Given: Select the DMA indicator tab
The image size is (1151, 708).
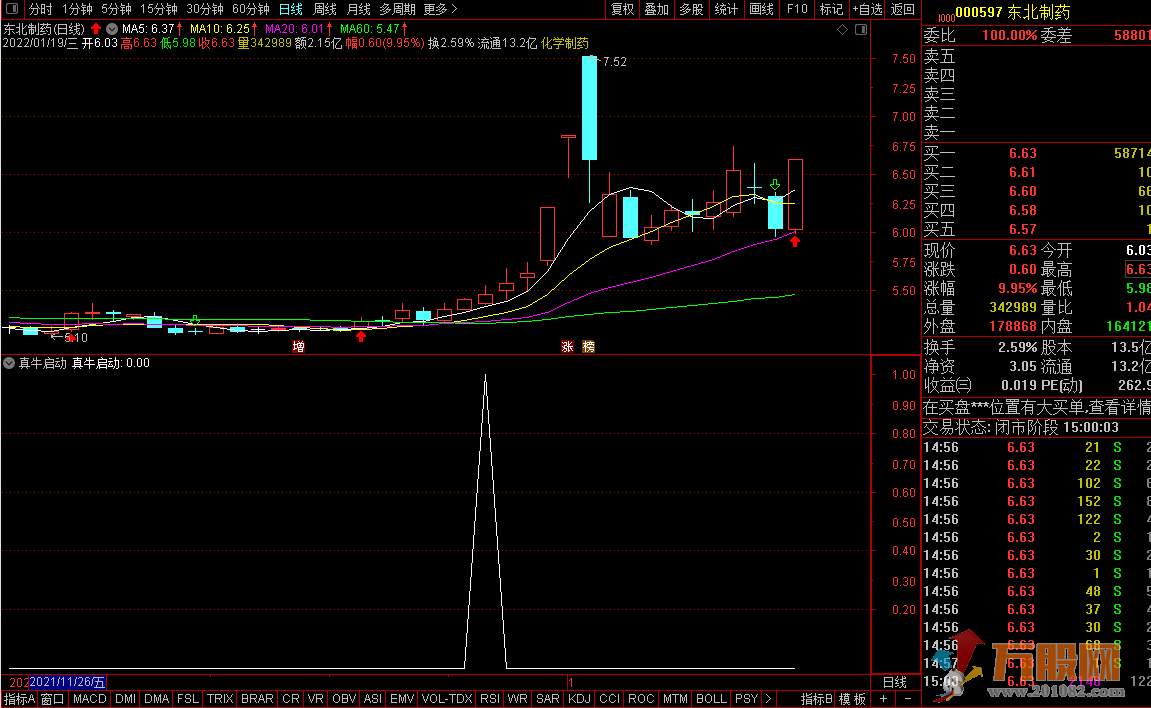Looking at the screenshot, I should tap(156, 699).
